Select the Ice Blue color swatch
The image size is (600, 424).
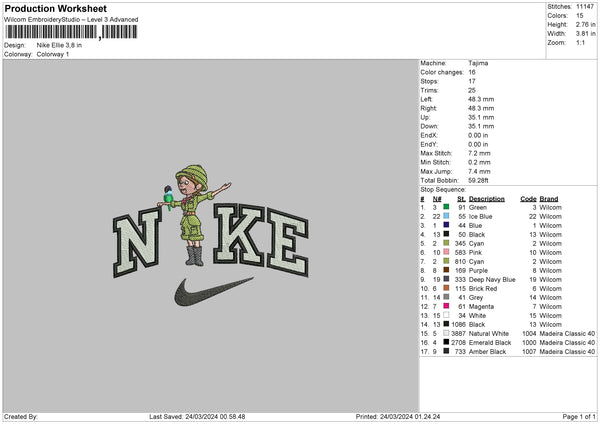coord(446,216)
